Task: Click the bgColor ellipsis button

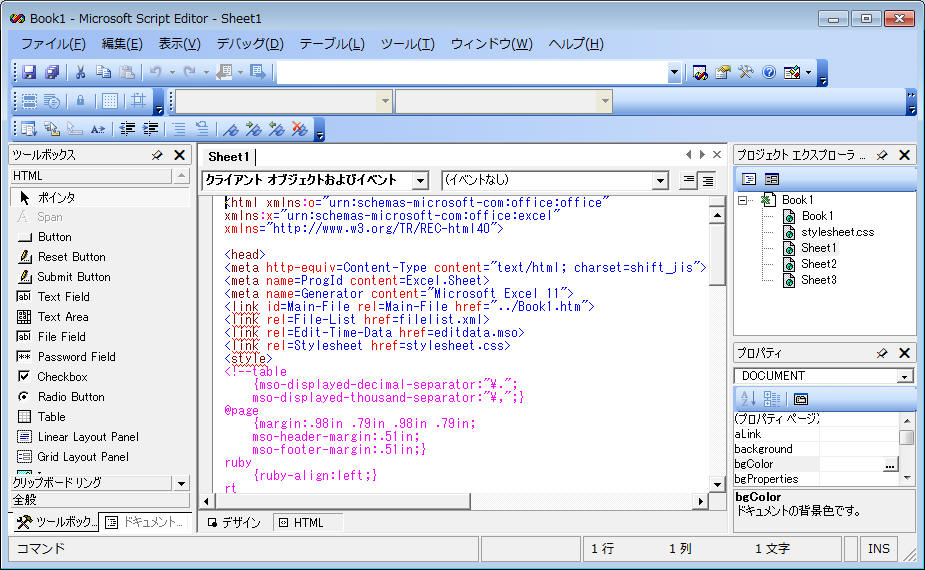Action: [889, 465]
